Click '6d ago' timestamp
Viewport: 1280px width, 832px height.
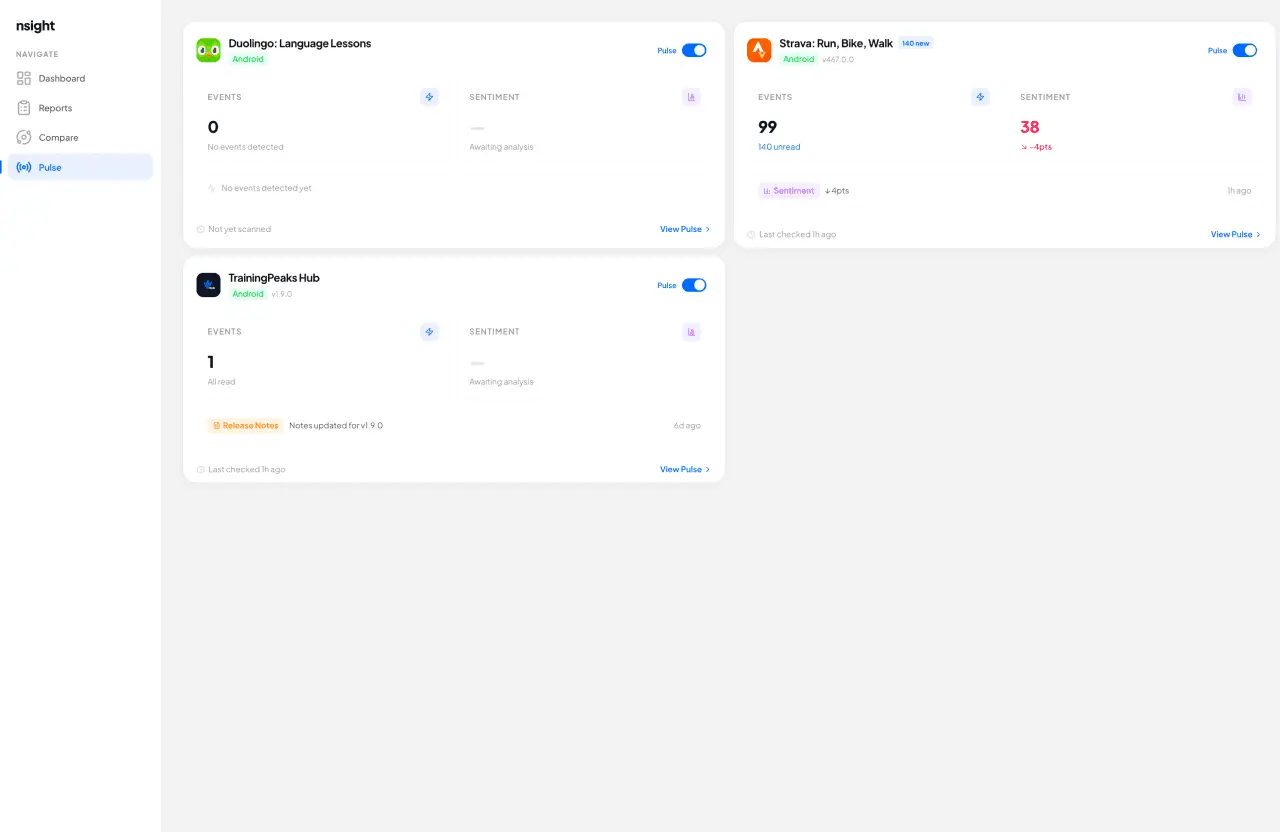[x=687, y=425]
